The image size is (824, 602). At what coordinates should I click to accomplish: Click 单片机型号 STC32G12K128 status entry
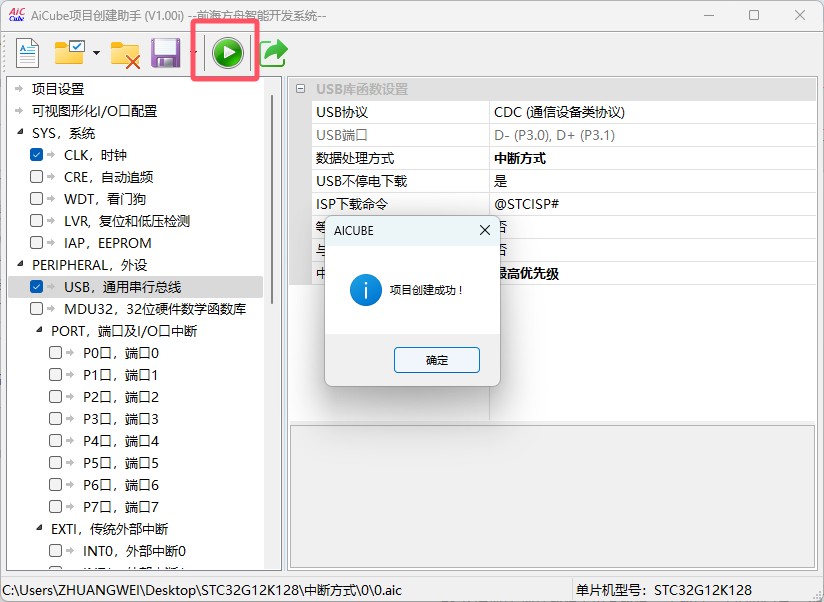point(664,590)
